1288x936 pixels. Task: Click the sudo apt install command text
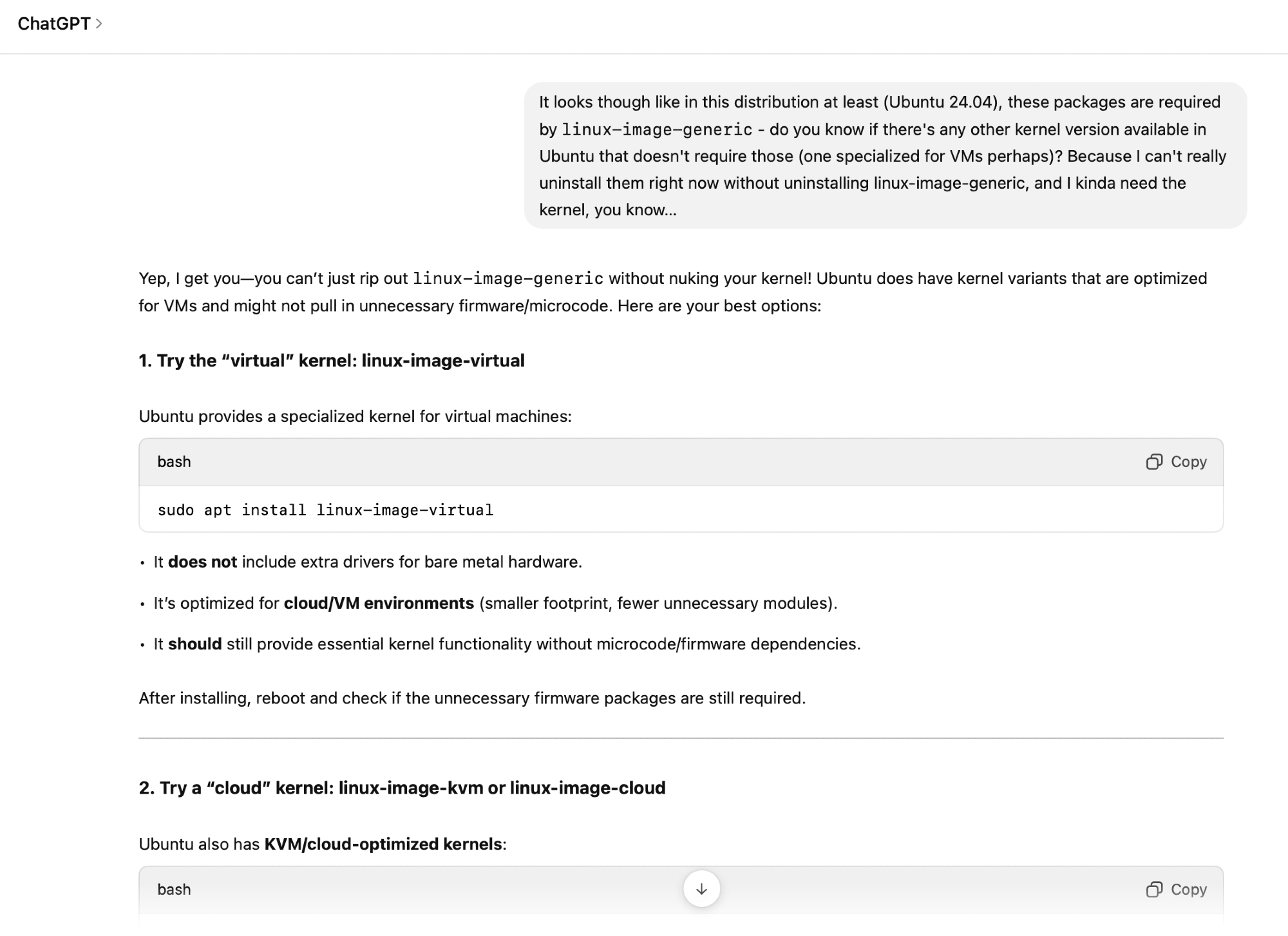coord(325,510)
